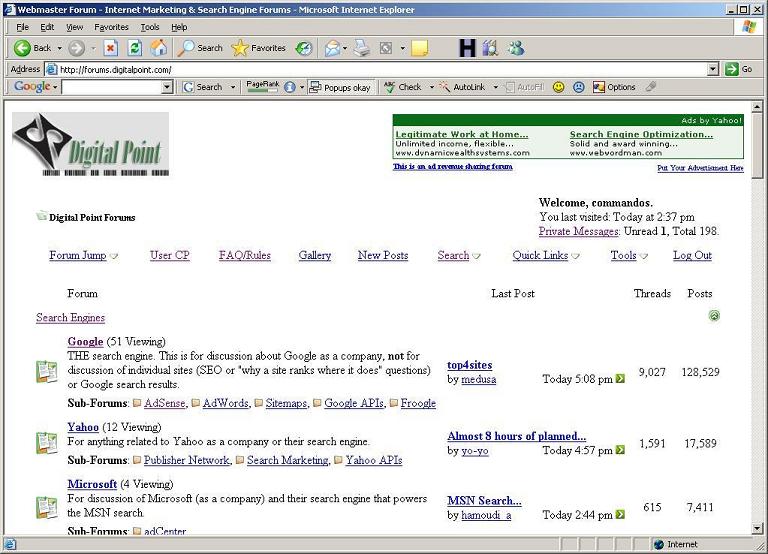Open the Forum Jump dropdown
This screenshot has height=554, width=768.
pos(83,255)
